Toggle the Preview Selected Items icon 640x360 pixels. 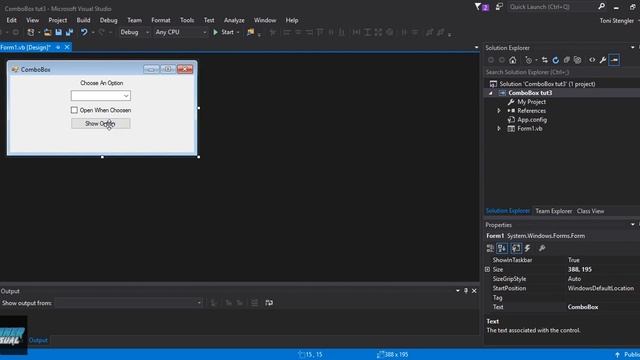pyautogui.click(x=614, y=60)
